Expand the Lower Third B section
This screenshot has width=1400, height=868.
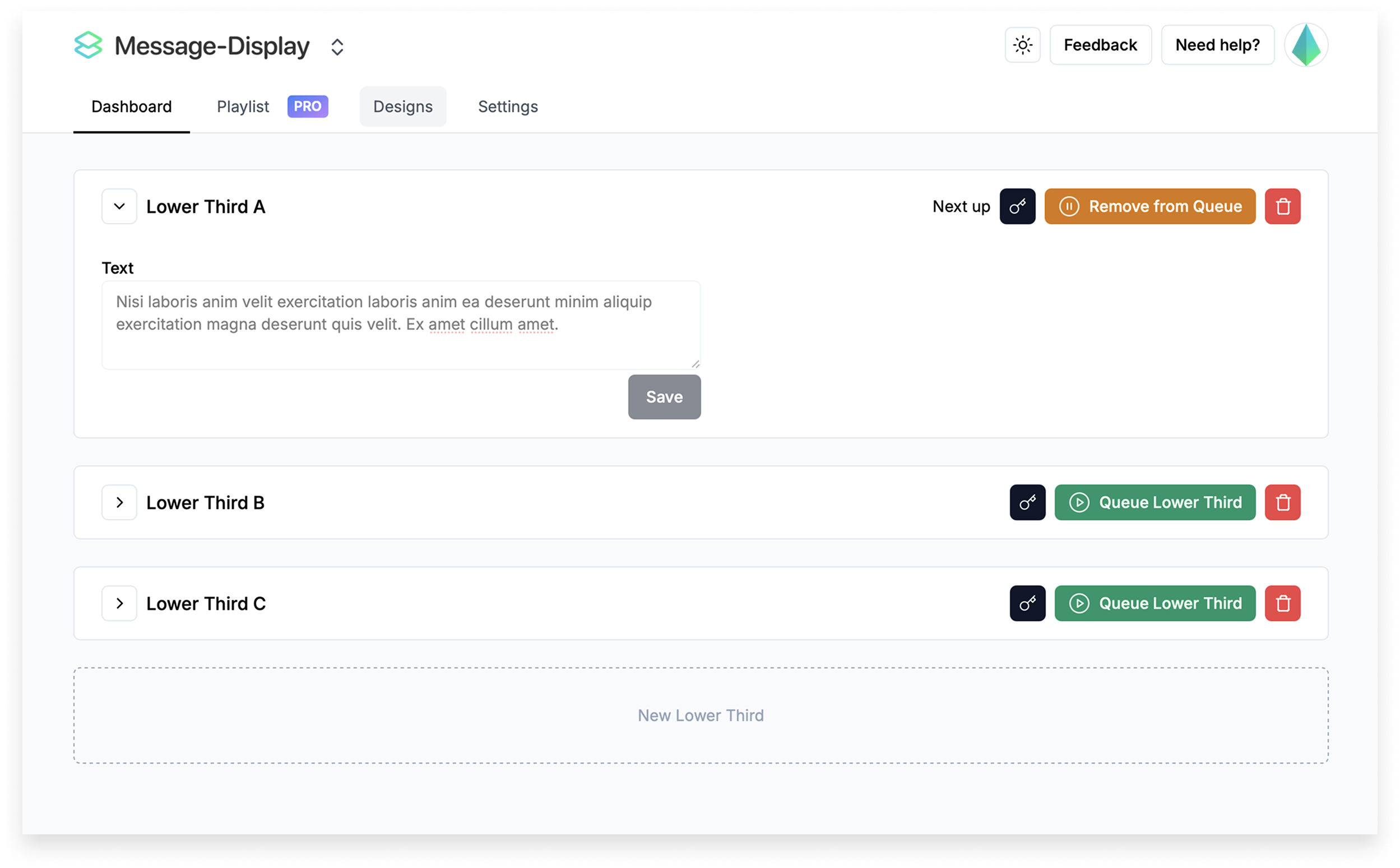119,502
